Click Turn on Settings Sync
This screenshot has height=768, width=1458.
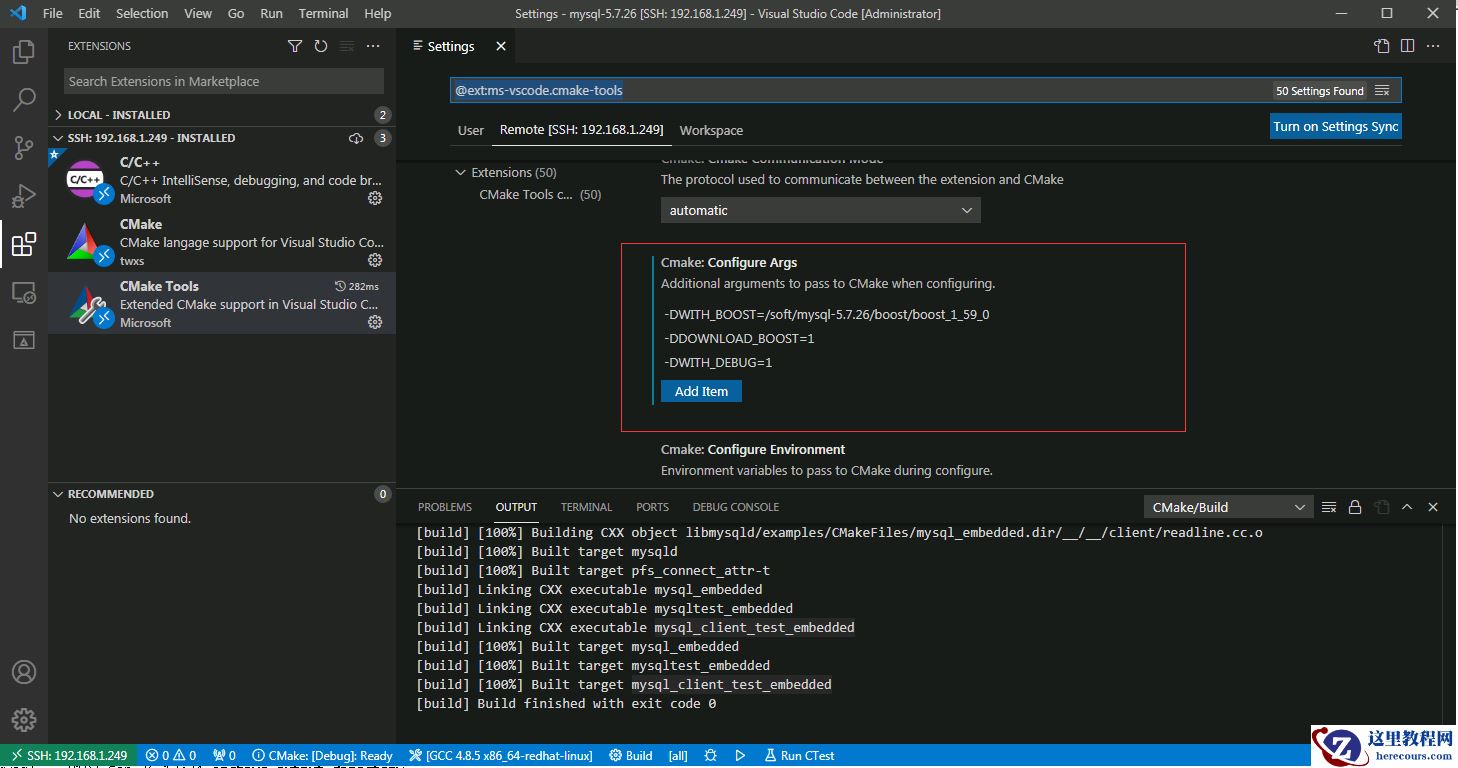click(1335, 127)
